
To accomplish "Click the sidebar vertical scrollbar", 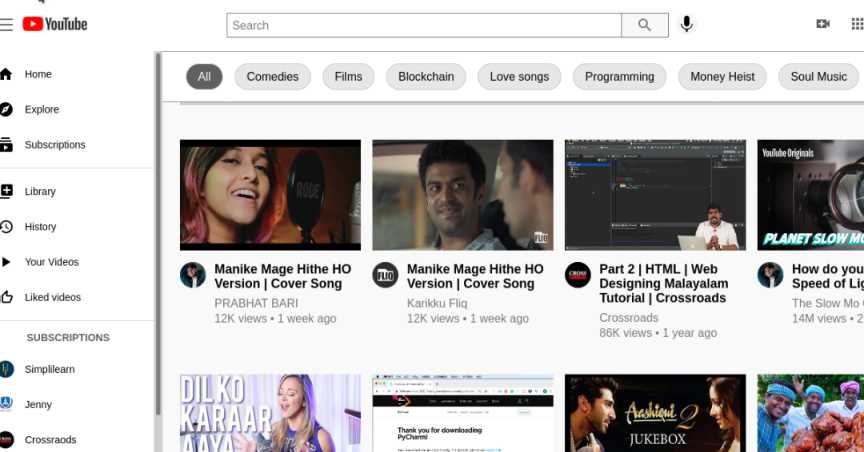I will [158, 234].
